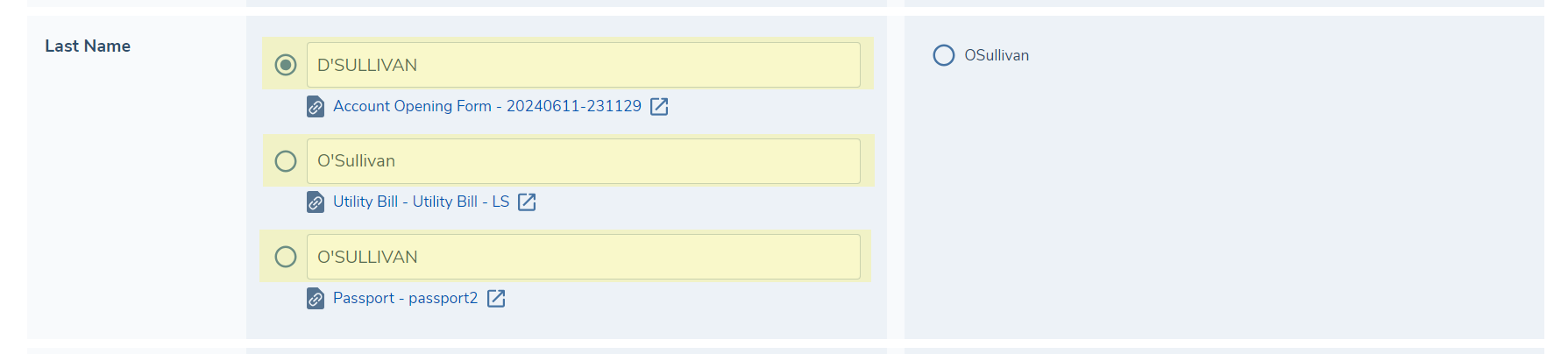Screen dimensions: 1568x354
Task: Open passport2 external link icon
Action: [496, 299]
